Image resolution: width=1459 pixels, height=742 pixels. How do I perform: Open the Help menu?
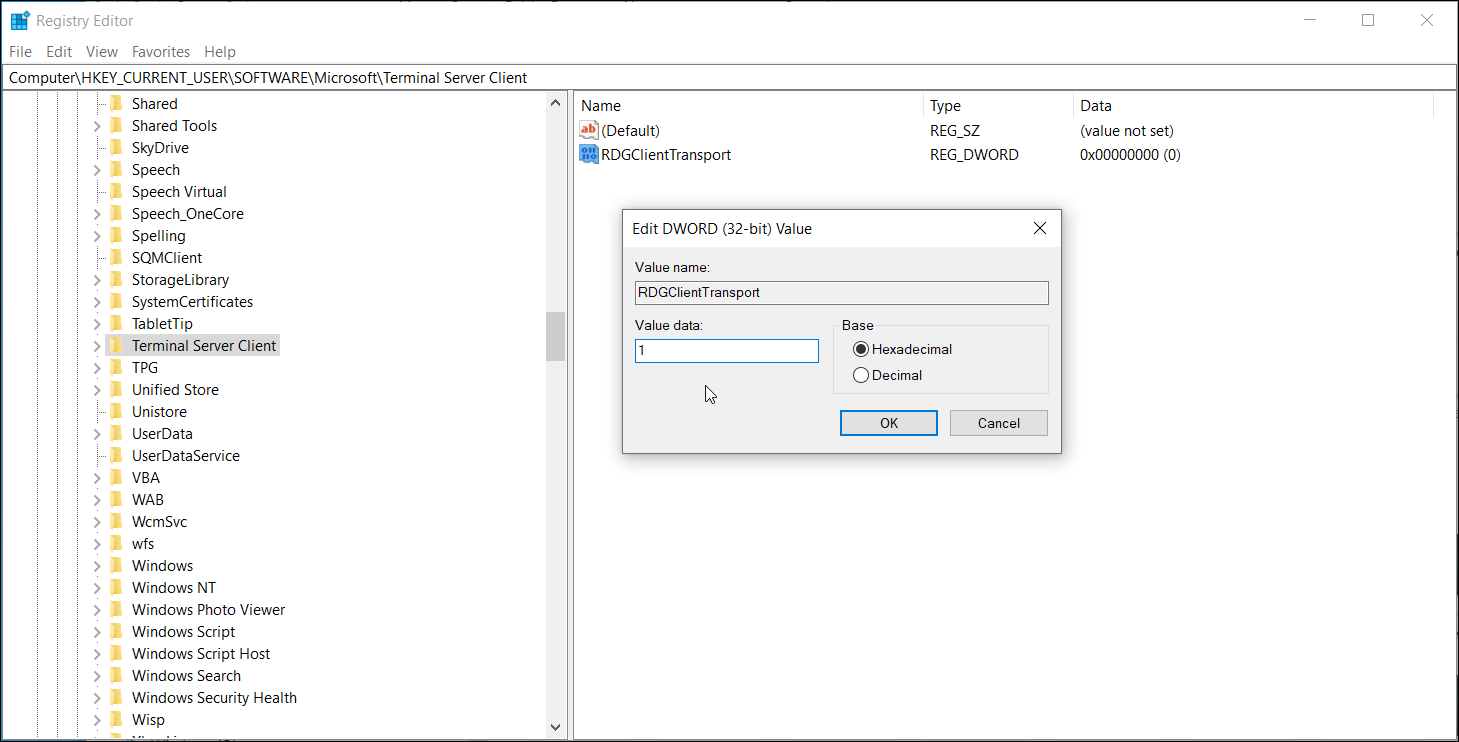point(220,51)
